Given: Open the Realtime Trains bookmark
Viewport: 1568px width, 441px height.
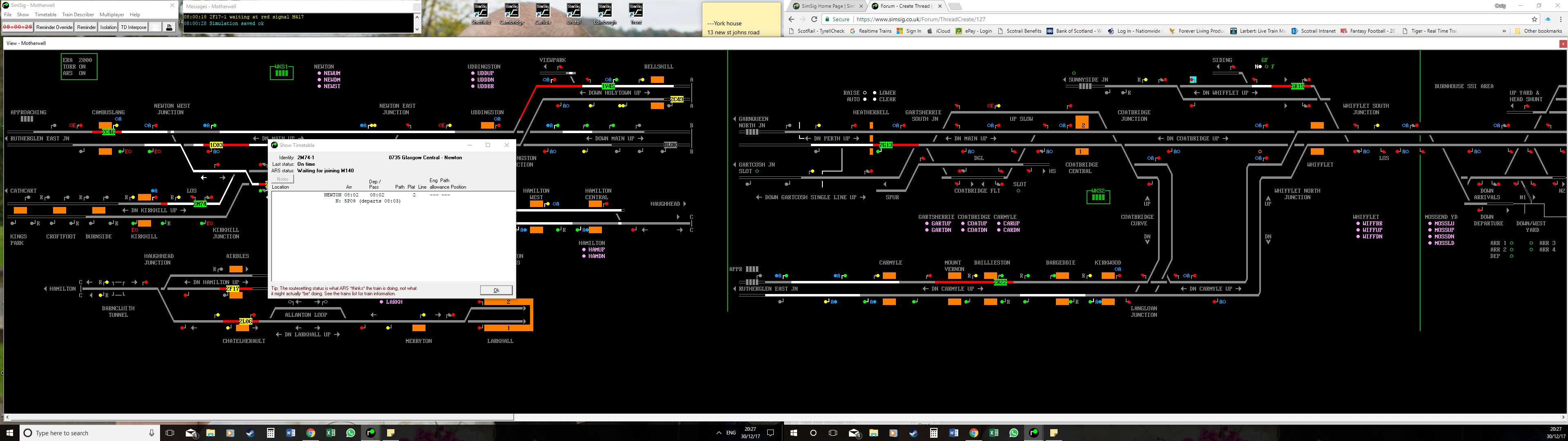Looking at the screenshot, I should click(871, 31).
